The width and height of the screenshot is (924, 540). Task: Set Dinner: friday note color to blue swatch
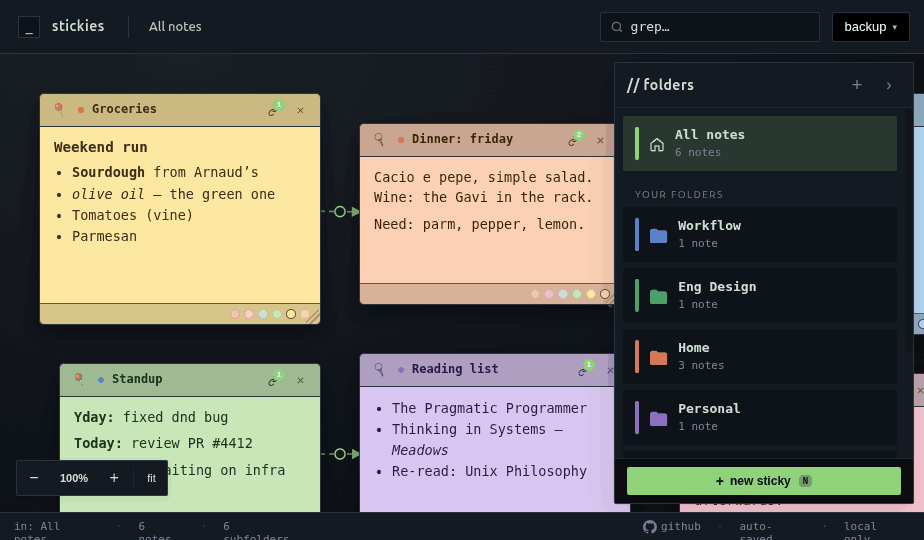point(563,294)
